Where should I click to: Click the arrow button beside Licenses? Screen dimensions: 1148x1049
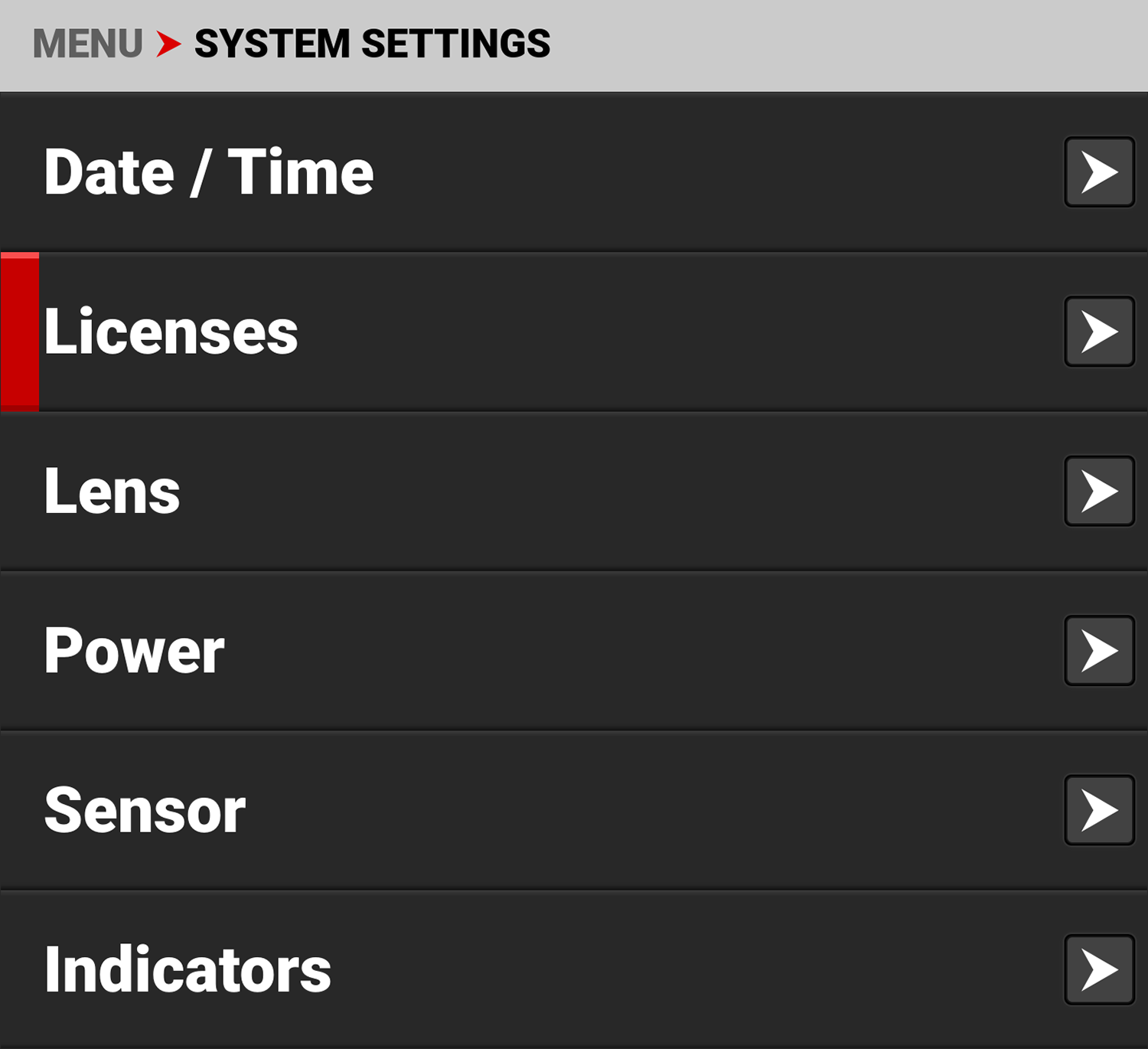(x=1099, y=332)
